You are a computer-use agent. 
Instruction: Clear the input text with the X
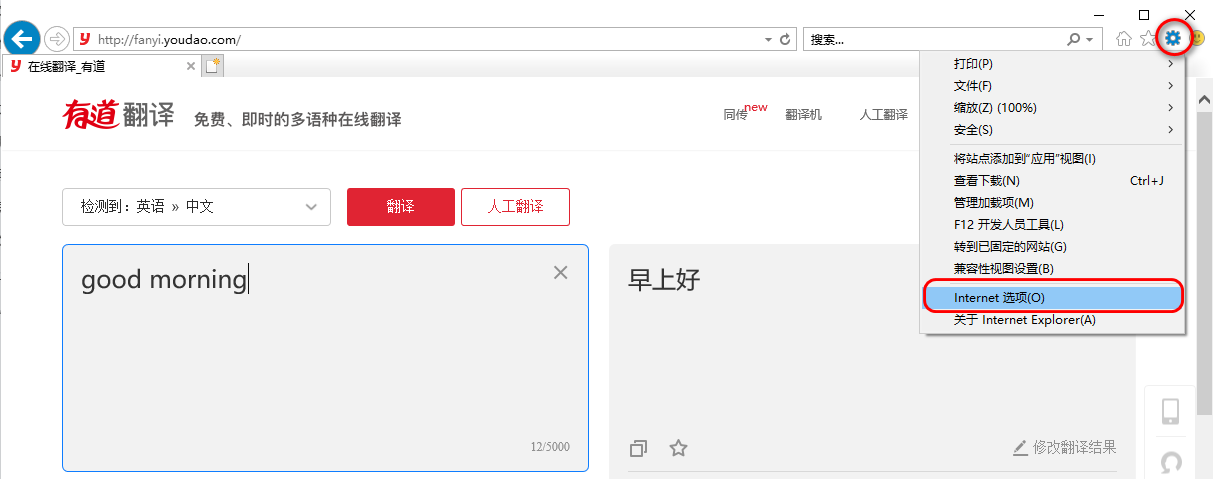[561, 273]
